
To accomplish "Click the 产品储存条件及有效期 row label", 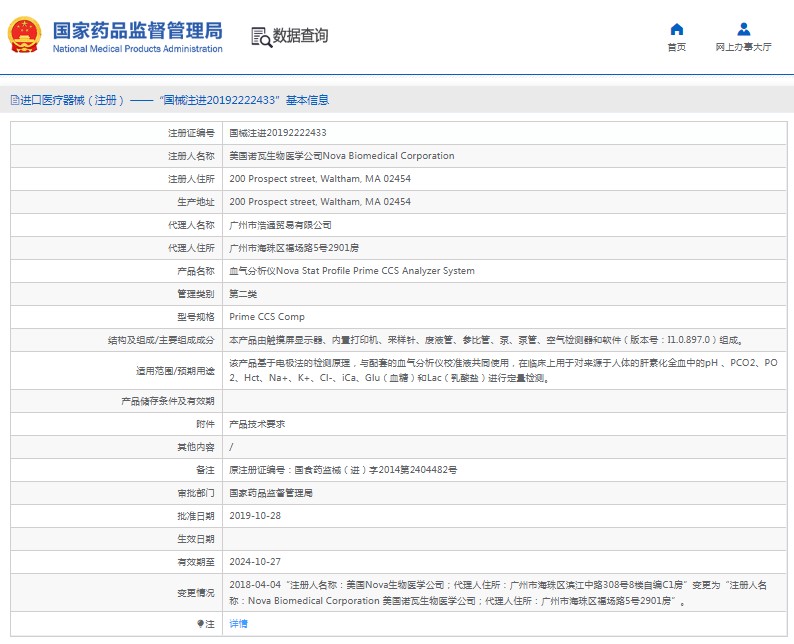I will [168, 401].
